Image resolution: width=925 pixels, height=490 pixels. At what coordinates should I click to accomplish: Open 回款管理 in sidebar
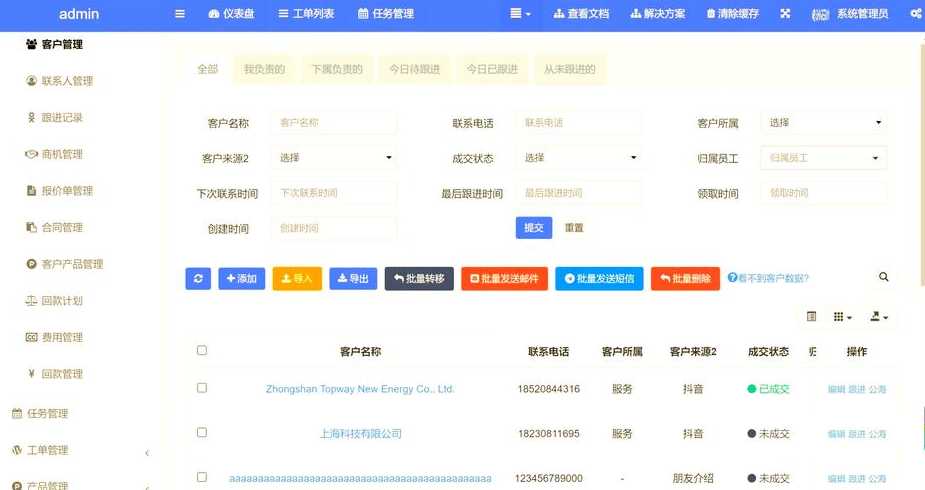(55, 374)
